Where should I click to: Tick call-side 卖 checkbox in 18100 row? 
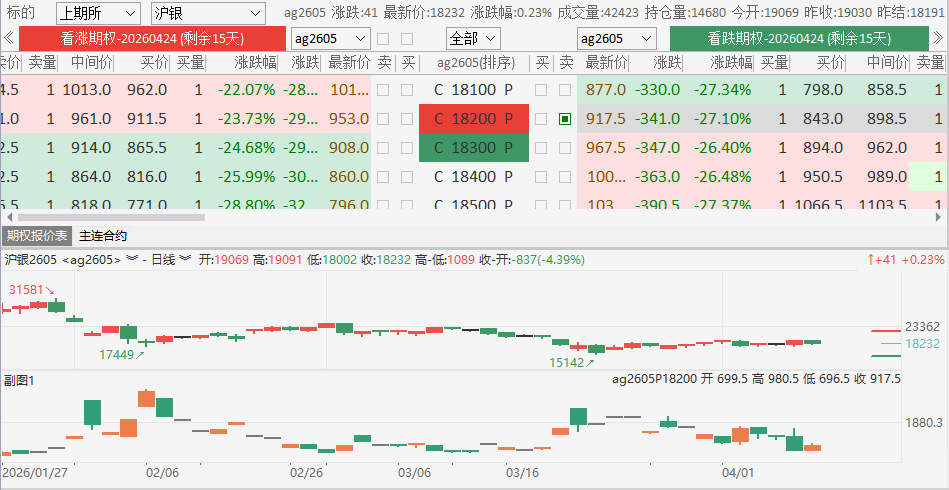pyautogui.click(x=383, y=90)
